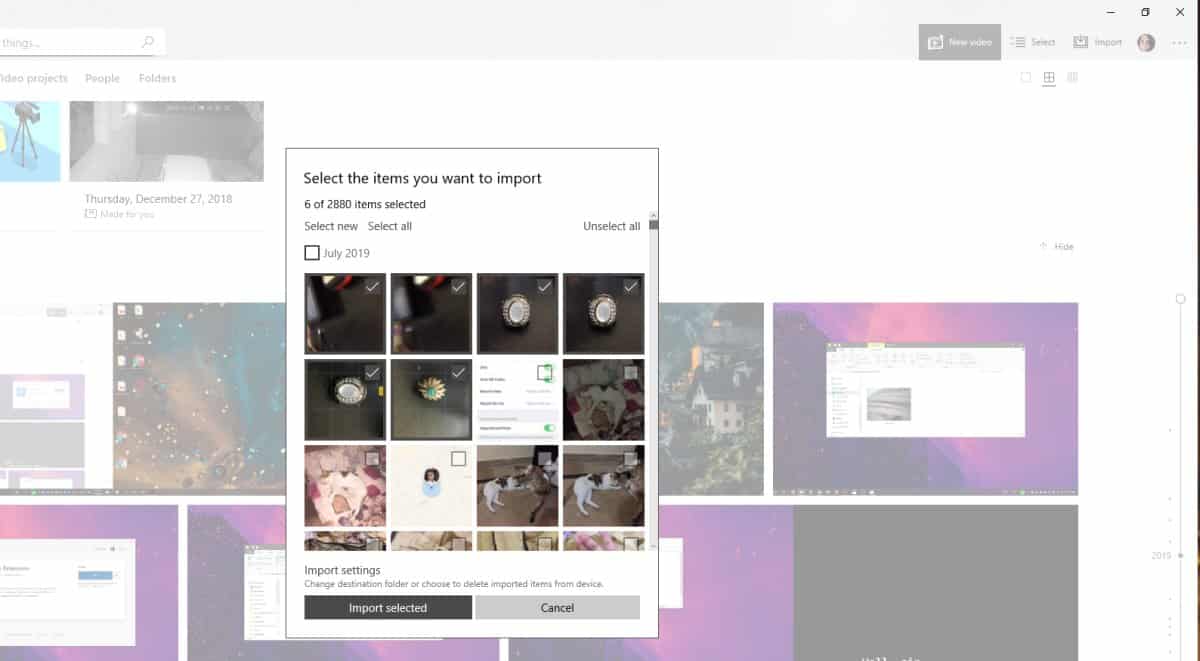Switch to the large single view icon
This screenshot has height=661, width=1200.
click(x=1026, y=77)
